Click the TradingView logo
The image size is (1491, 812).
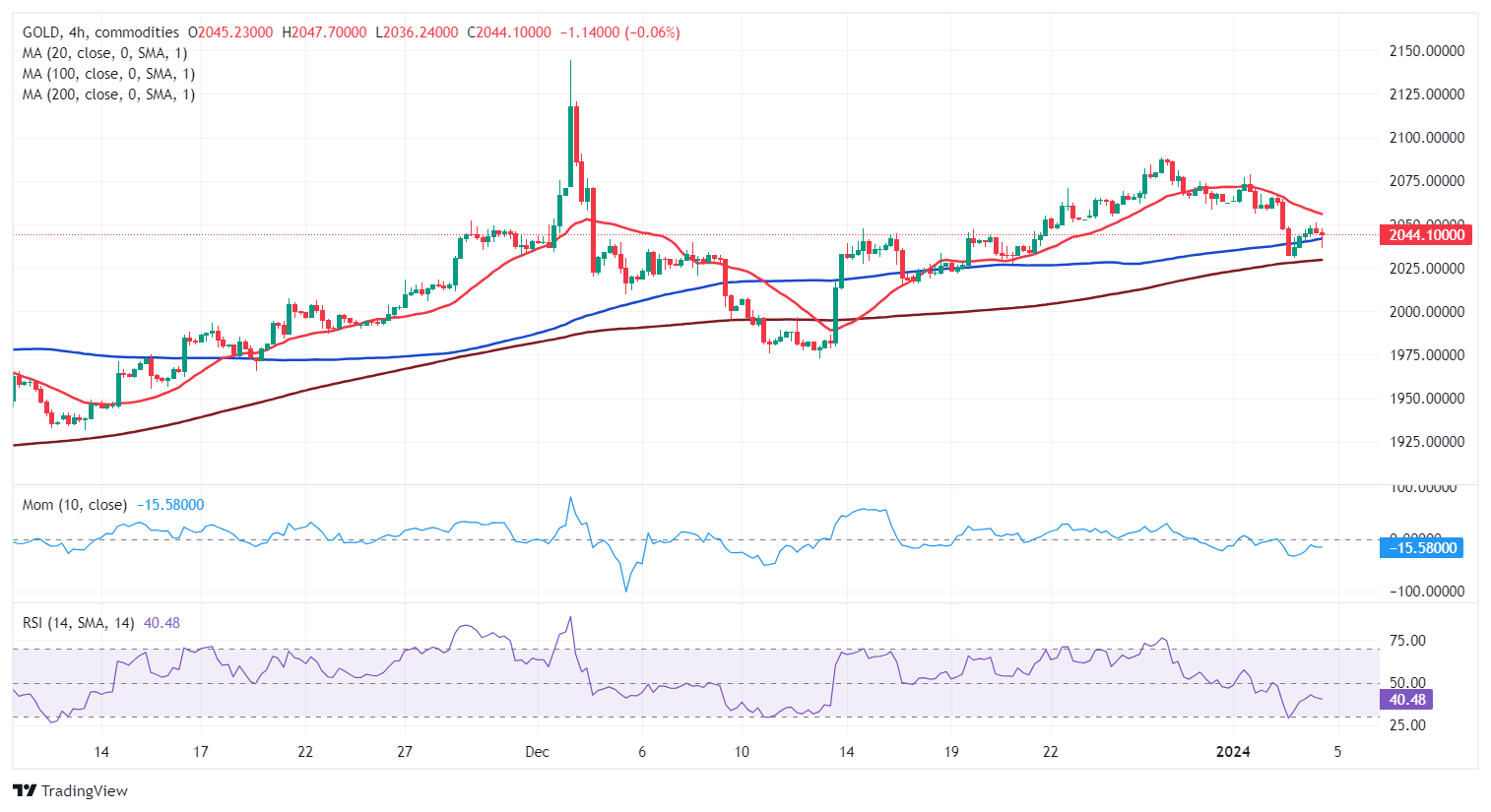25,790
